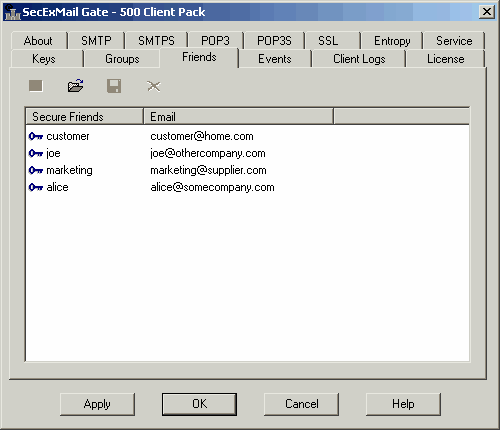This screenshot has height=430, width=500.
Task: Close the SecExMail Gate dialog
Action: tap(487, 12)
